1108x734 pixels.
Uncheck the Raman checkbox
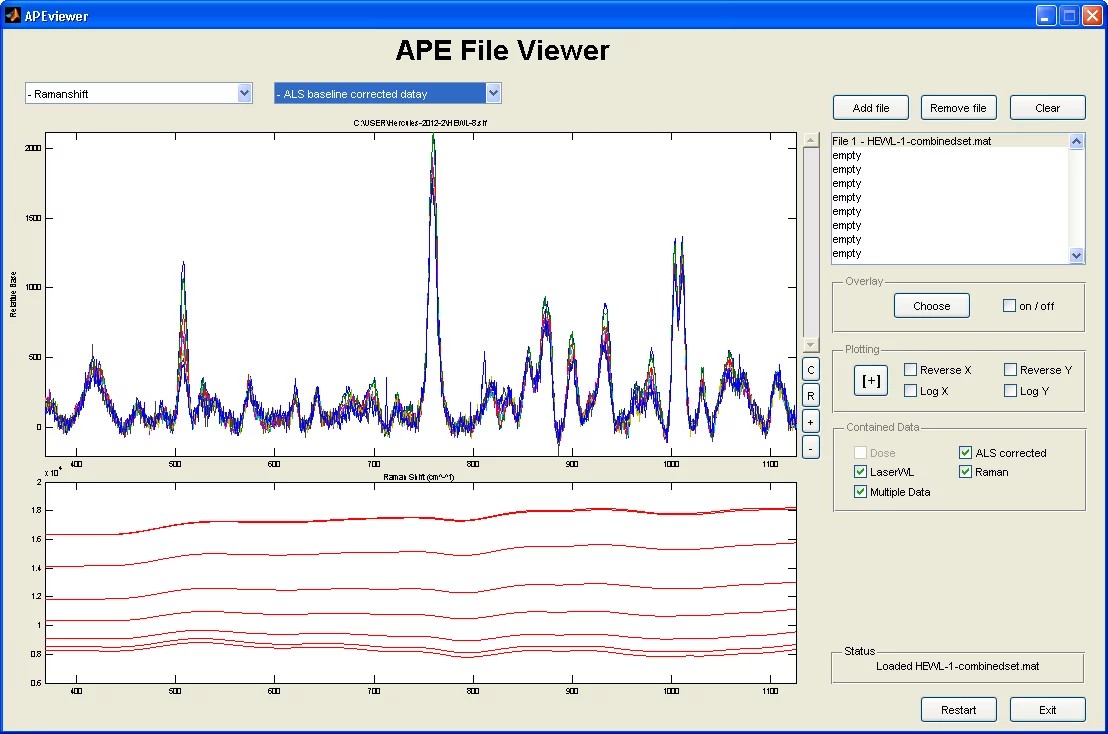pos(965,472)
